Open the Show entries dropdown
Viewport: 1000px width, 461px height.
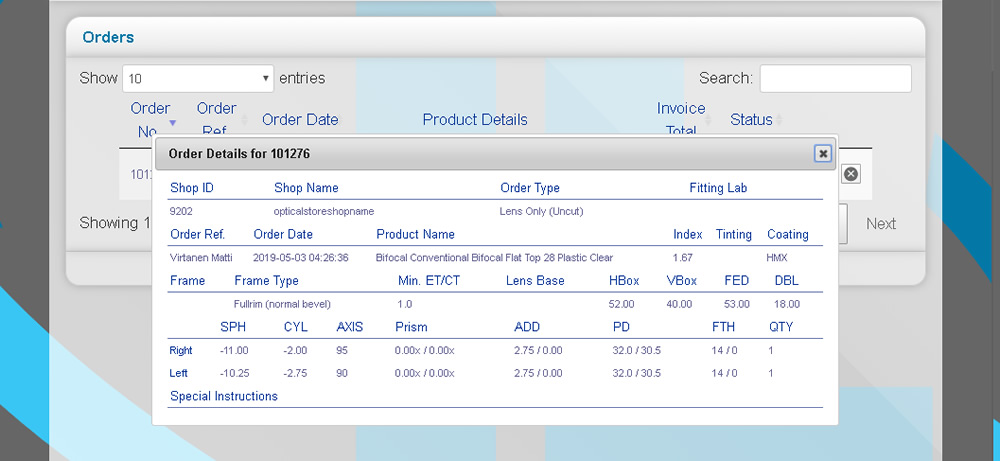(198, 78)
